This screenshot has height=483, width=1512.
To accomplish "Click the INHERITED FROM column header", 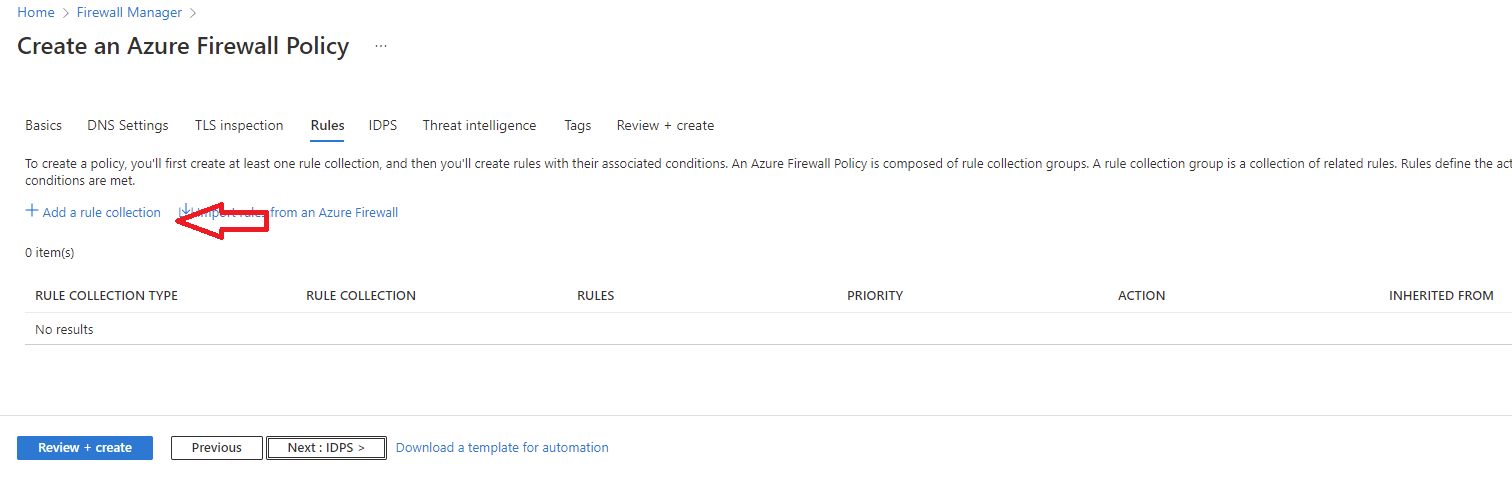I will coord(1441,295).
